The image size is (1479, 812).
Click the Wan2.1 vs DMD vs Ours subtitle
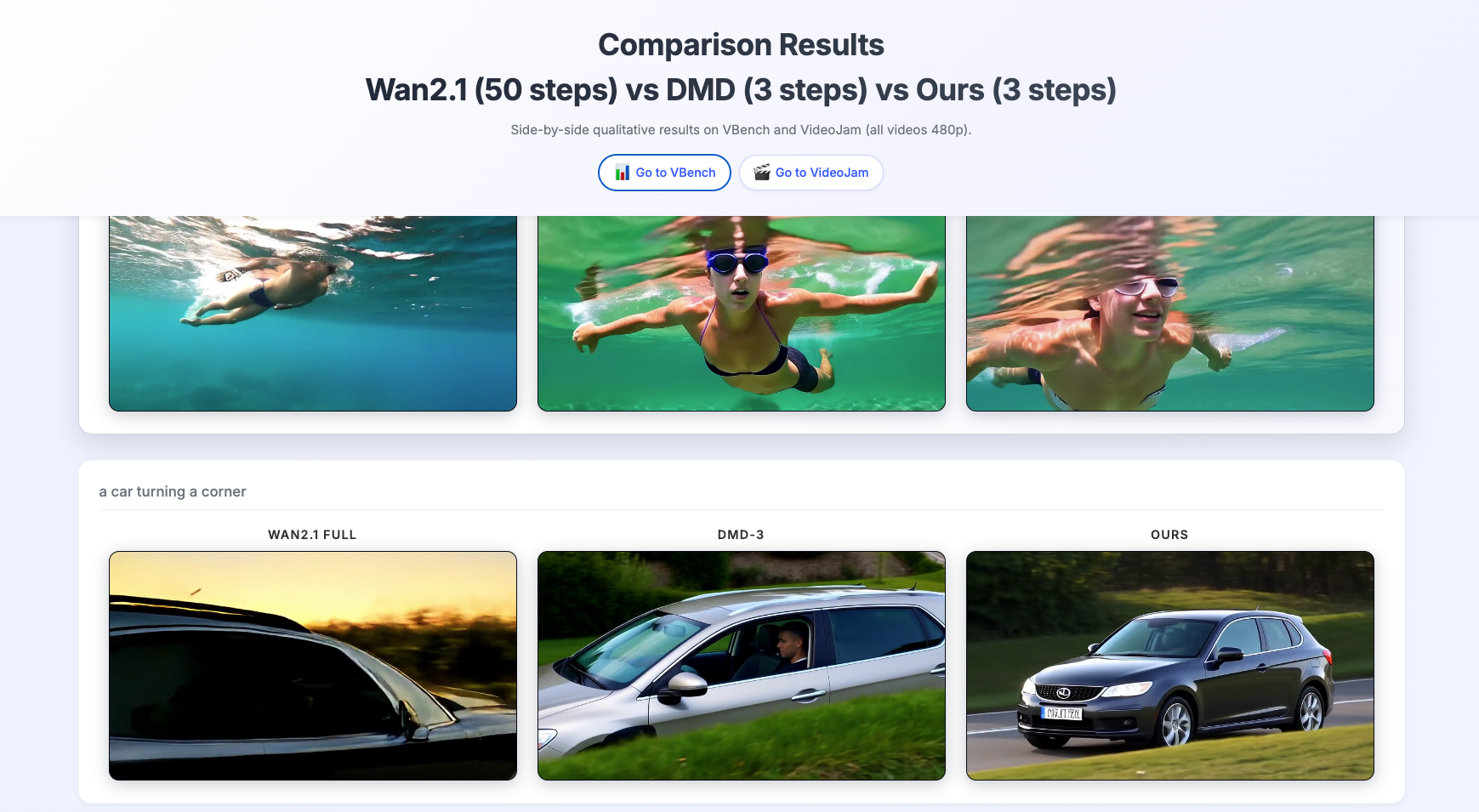pos(741,90)
